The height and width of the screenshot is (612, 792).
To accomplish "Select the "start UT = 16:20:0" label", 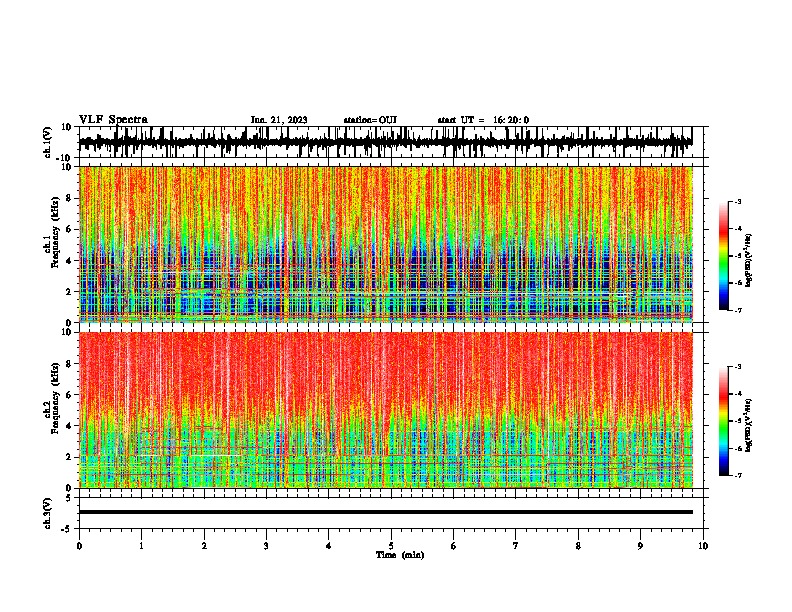I will point(483,120).
